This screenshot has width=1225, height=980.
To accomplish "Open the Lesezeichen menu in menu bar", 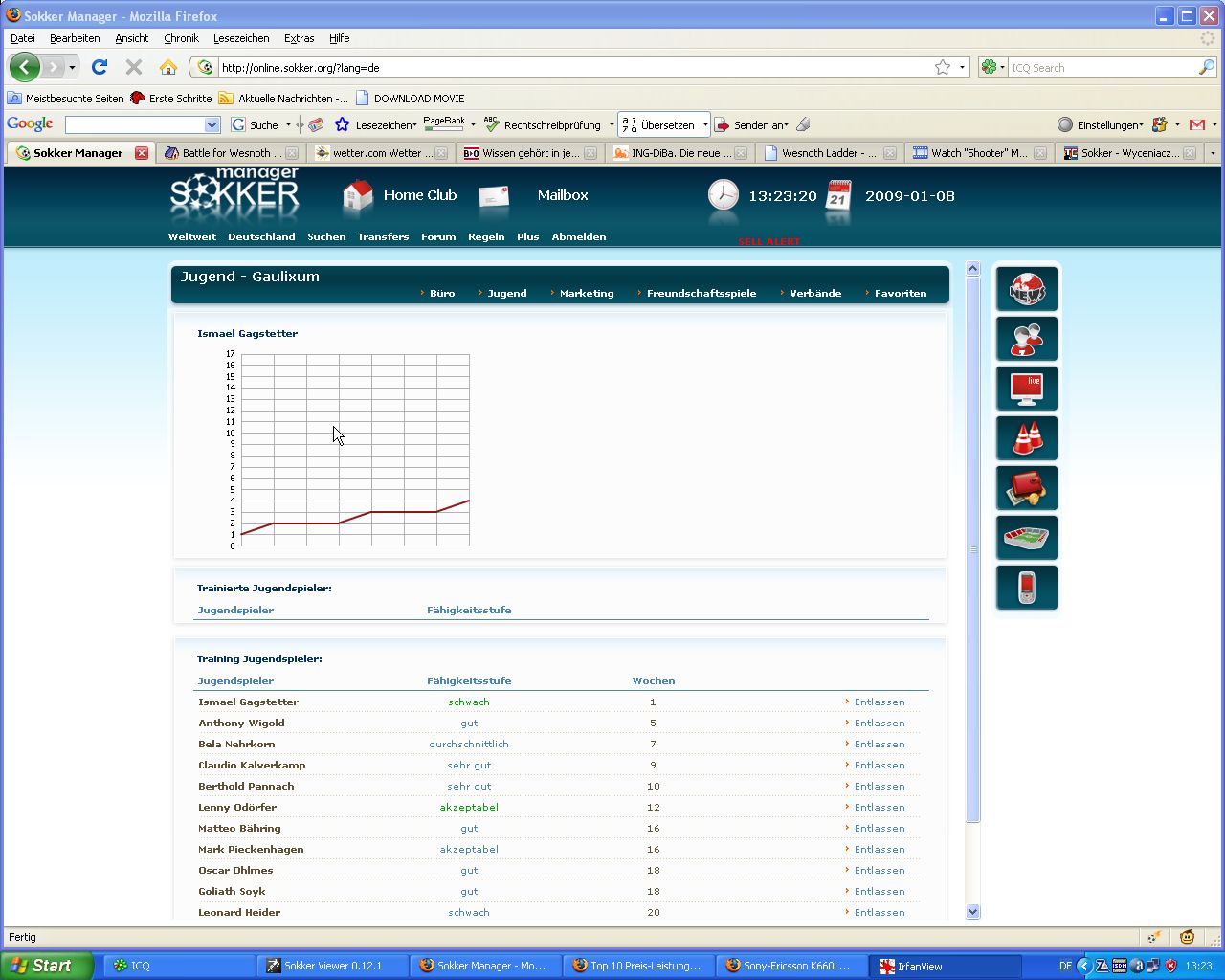I will pyautogui.click(x=240, y=38).
